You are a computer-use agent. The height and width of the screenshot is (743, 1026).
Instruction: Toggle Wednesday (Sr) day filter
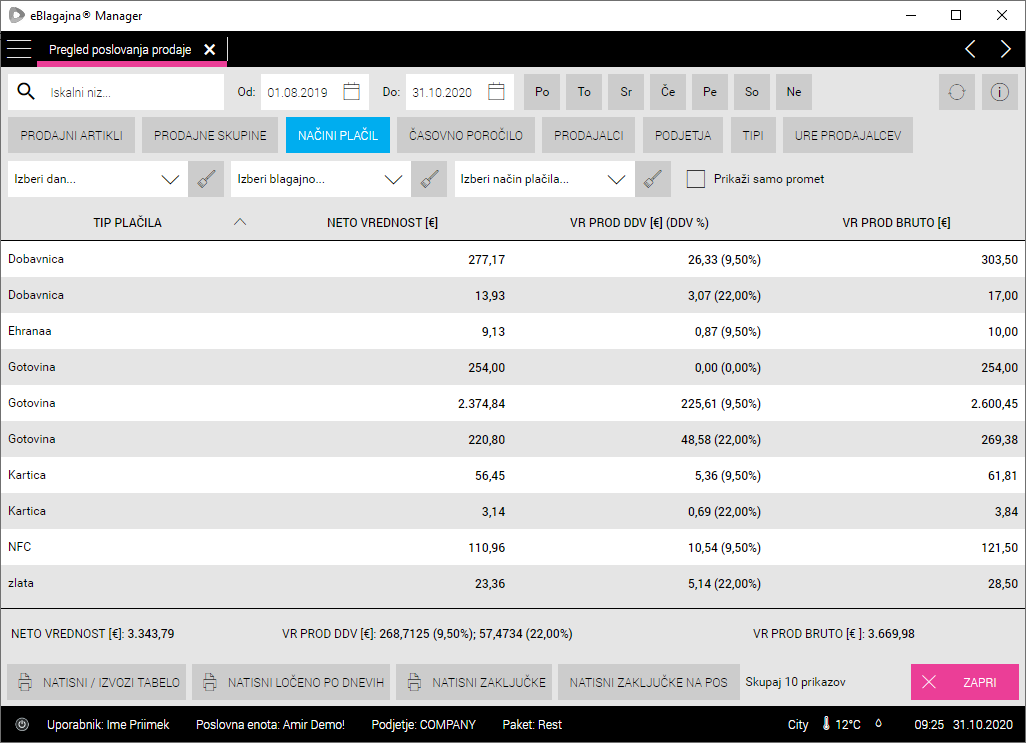[626, 92]
